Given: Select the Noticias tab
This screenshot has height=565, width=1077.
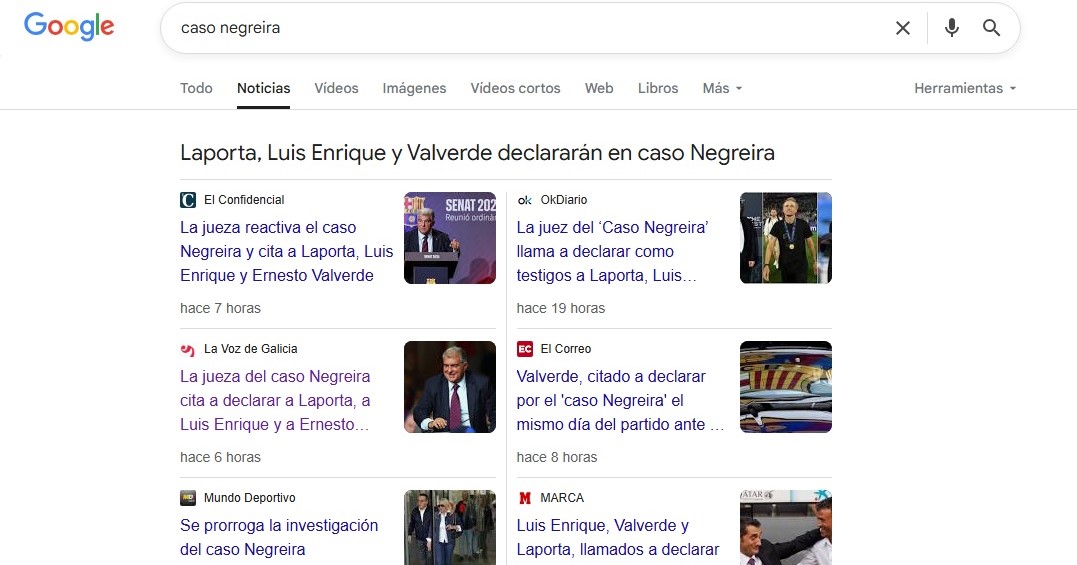Looking at the screenshot, I should (264, 88).
